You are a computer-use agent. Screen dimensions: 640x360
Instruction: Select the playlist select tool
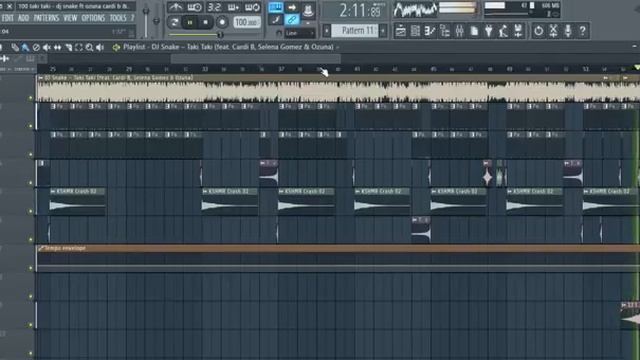click(x=79, y=48)
